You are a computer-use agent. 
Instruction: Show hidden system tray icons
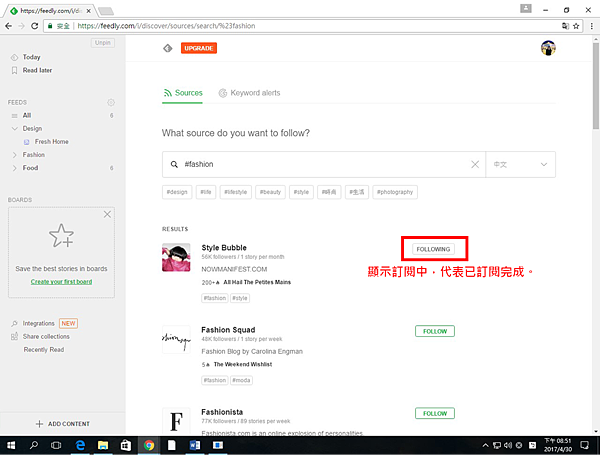tap(485, 445)
